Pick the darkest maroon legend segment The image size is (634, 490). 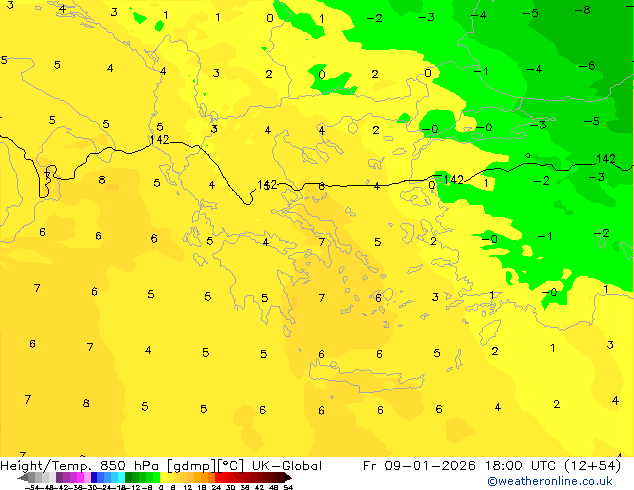(x=281, y=477)
